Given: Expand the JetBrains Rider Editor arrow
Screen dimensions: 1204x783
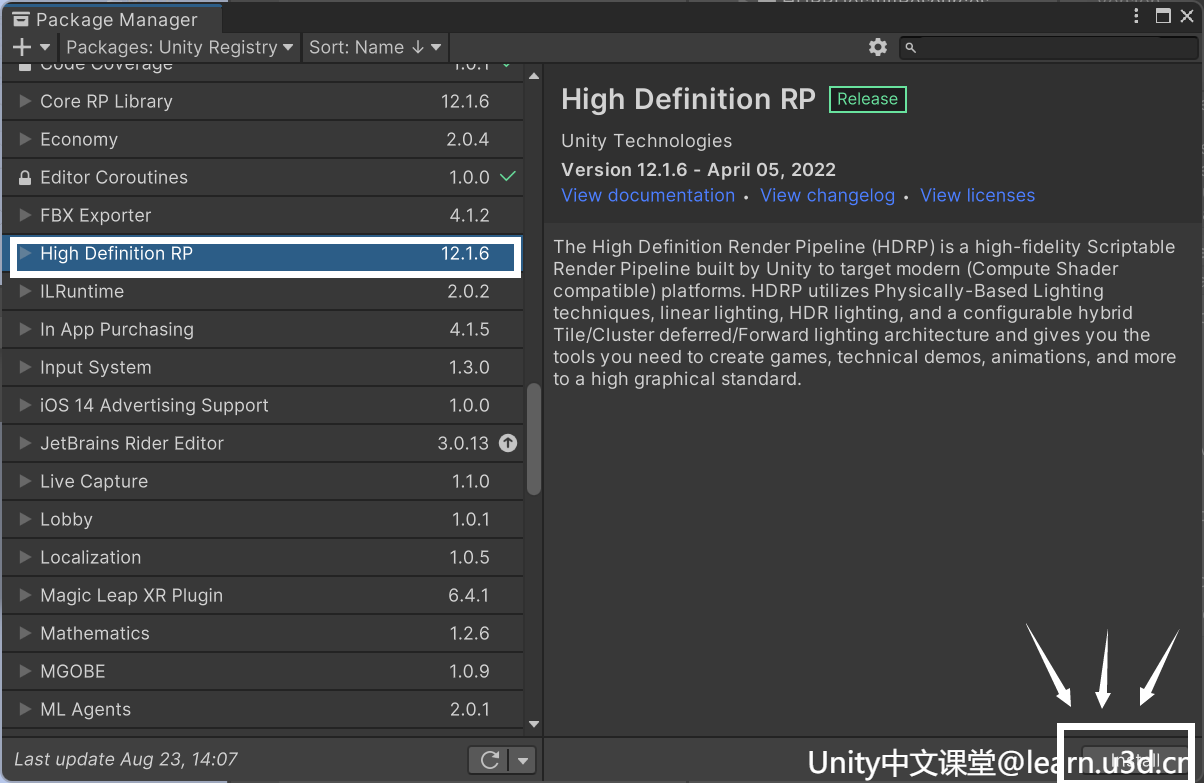Looking at the screenshot, I should [25, 443].
